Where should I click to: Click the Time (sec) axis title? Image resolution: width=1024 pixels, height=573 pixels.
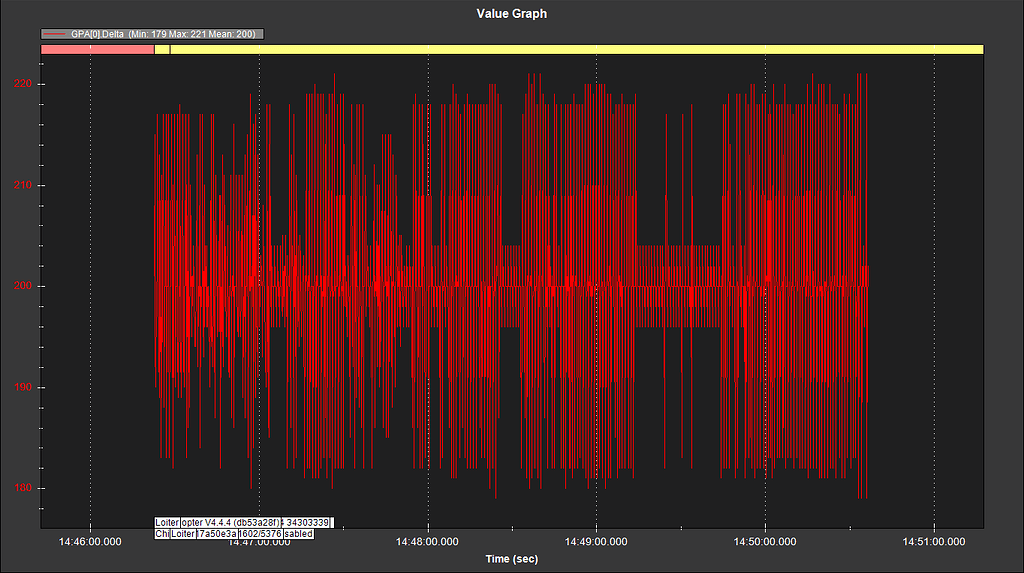[x=511, y=558]
